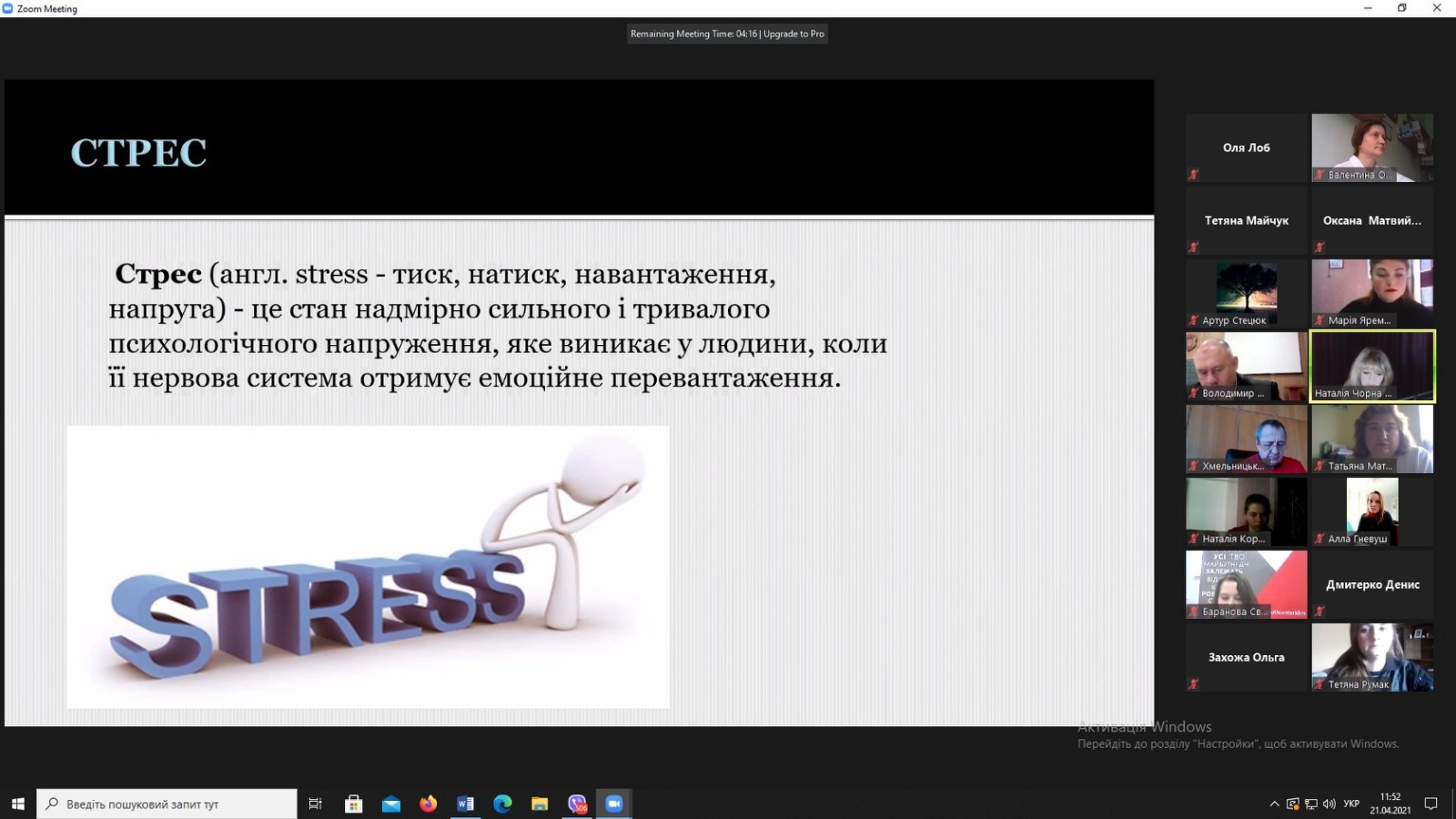Select the Наталія Чорна video tile
This screenshot has width=1456, height=819.
(x=1372, y=366)
